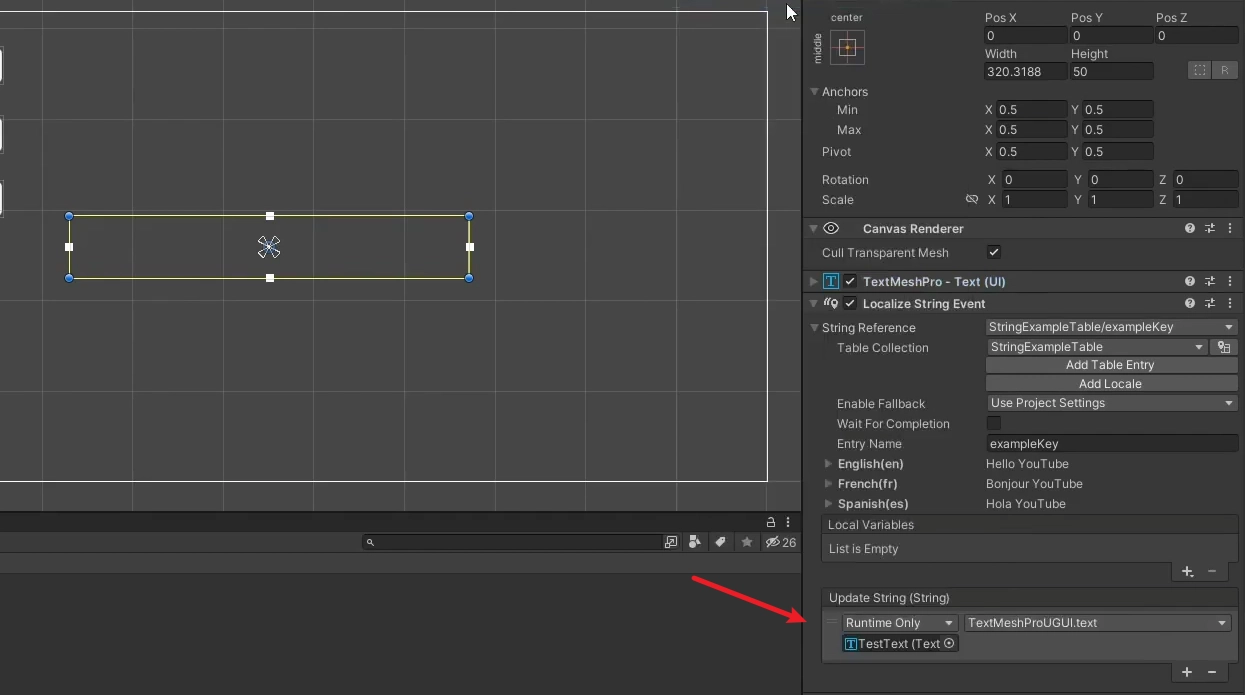Click Search by Label tag icon
Viewport: 1245px width, 695px height.
720,542
